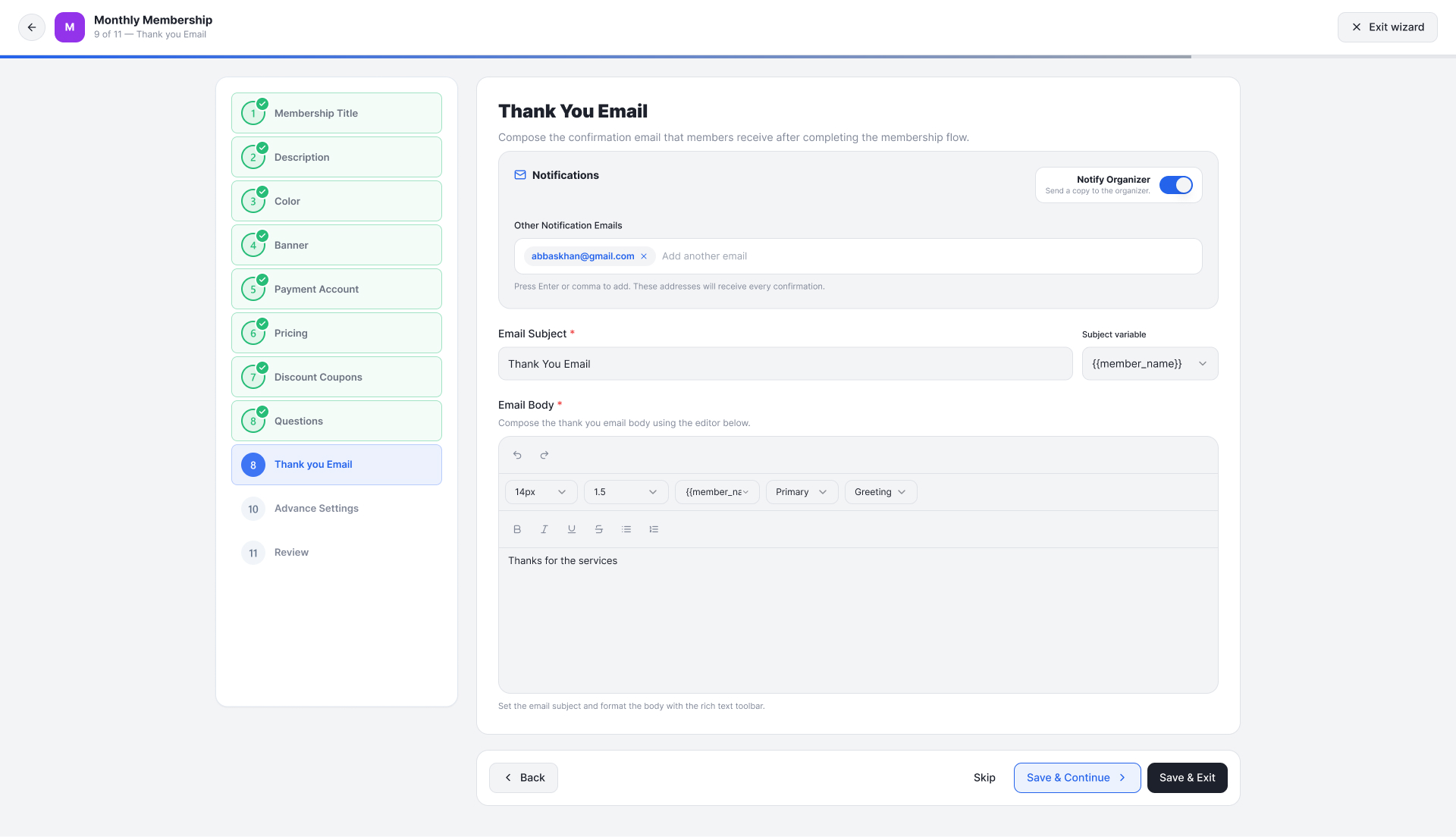1456x837 pixels.
Task: Open the 1.5 line height dropdown
Action: (x=626, y=492)
